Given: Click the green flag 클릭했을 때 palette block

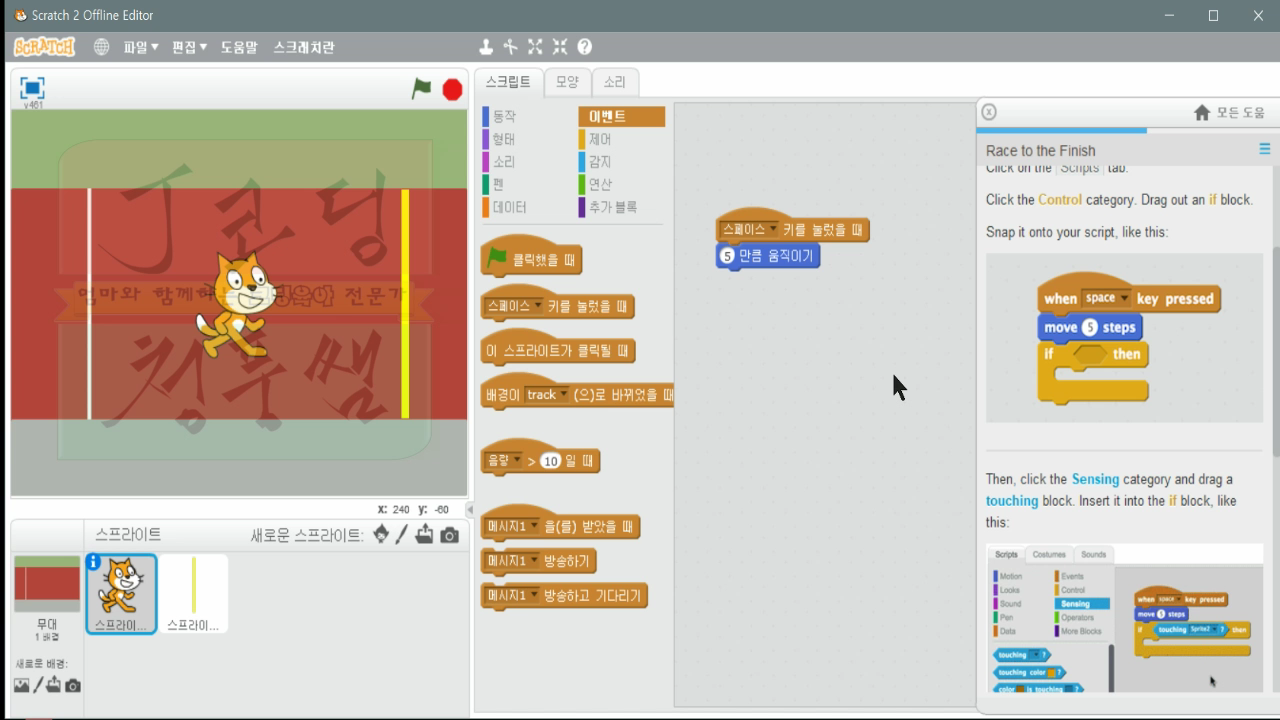Looking at the screenshot, I should pos(531,258).
